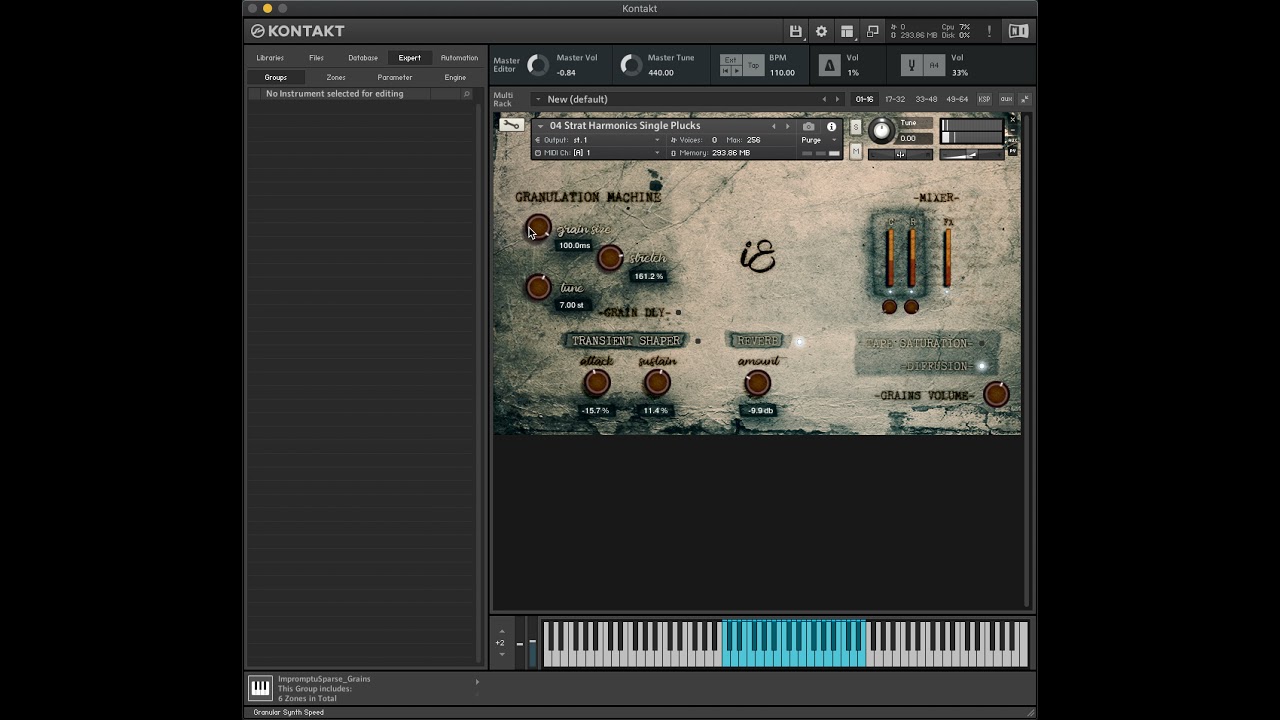
Task: Open the save files disk icon
Action: click(795, 31)
